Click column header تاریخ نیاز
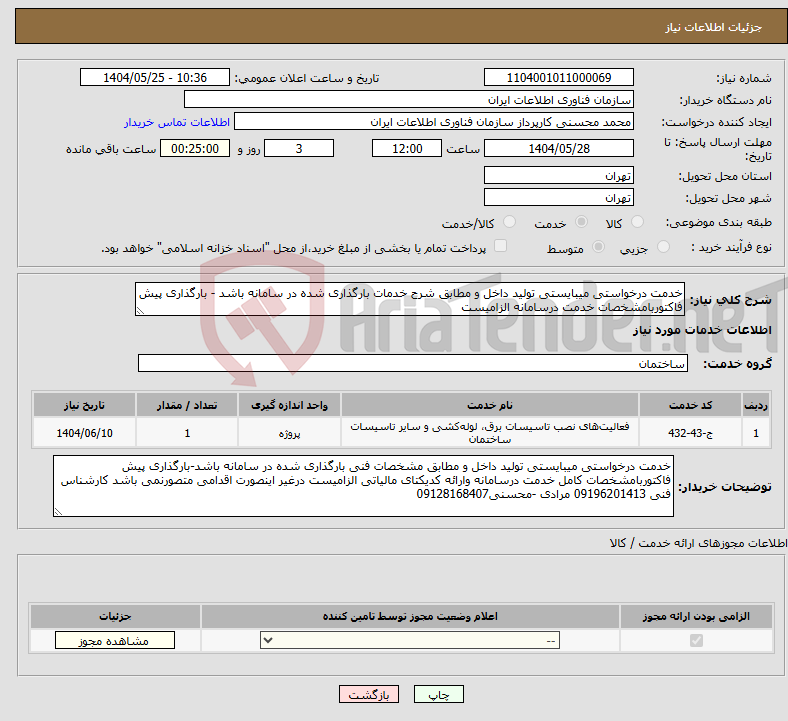The height and width of the screenshot is (721, 788). 84,405
